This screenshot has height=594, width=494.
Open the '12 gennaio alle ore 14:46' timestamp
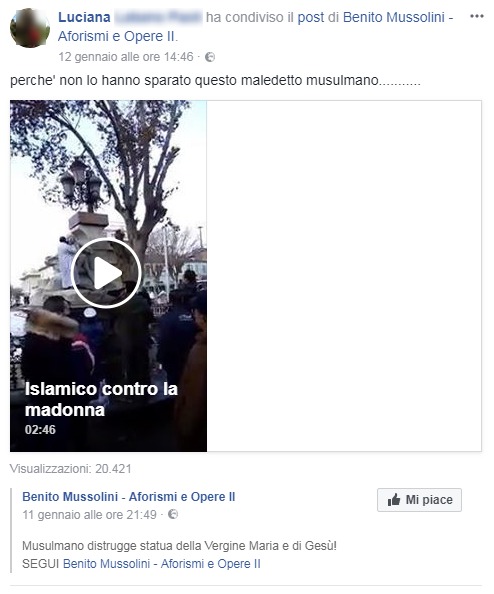coord(126,57)
